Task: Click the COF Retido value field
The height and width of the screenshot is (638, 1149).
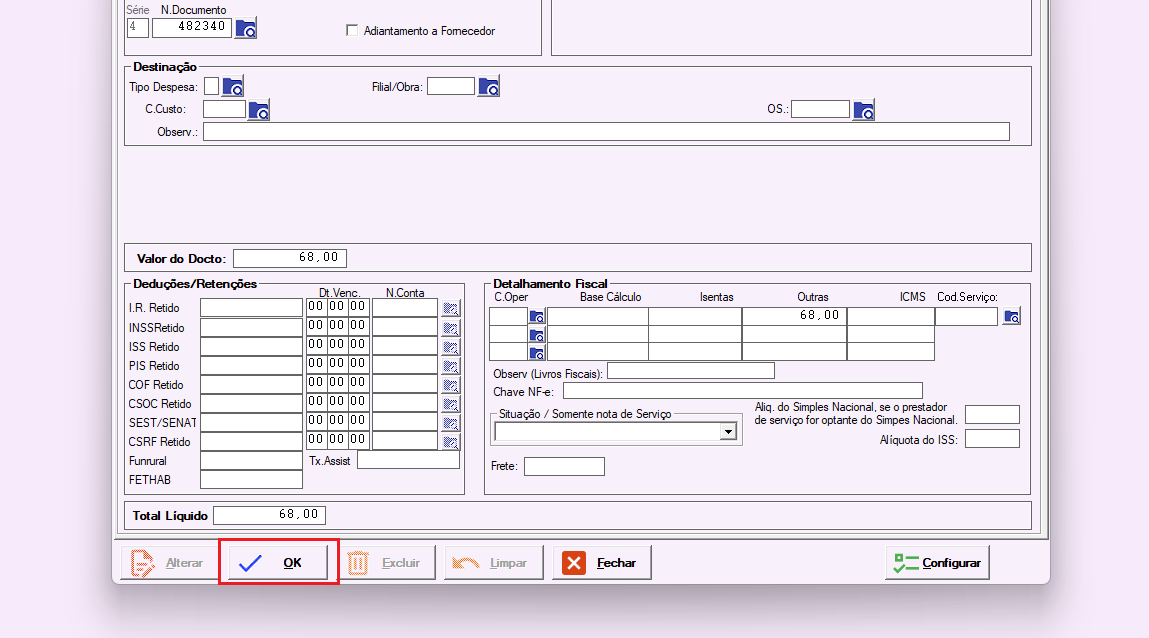Action: click(x=251, y=384)
